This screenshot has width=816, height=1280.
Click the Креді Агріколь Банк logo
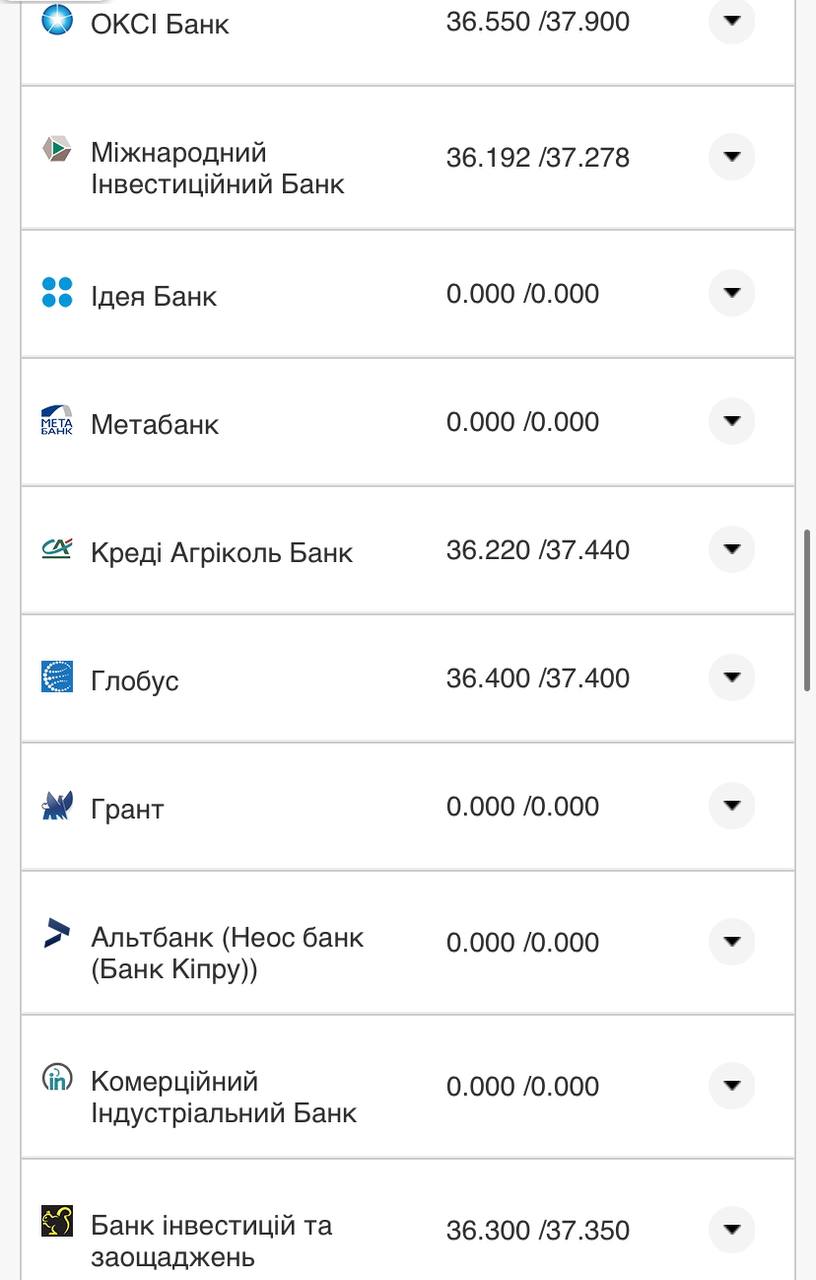tap(57, 548)
